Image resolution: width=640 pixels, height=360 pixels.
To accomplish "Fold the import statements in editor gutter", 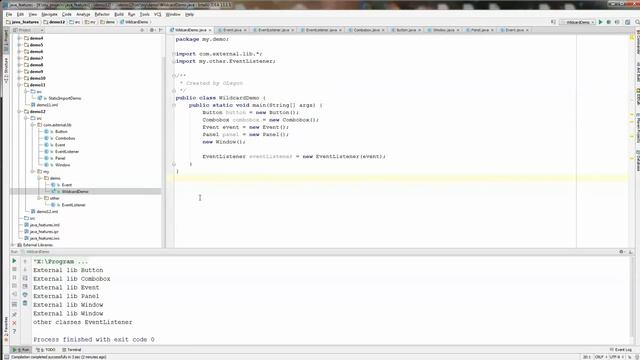I will 174,54.
